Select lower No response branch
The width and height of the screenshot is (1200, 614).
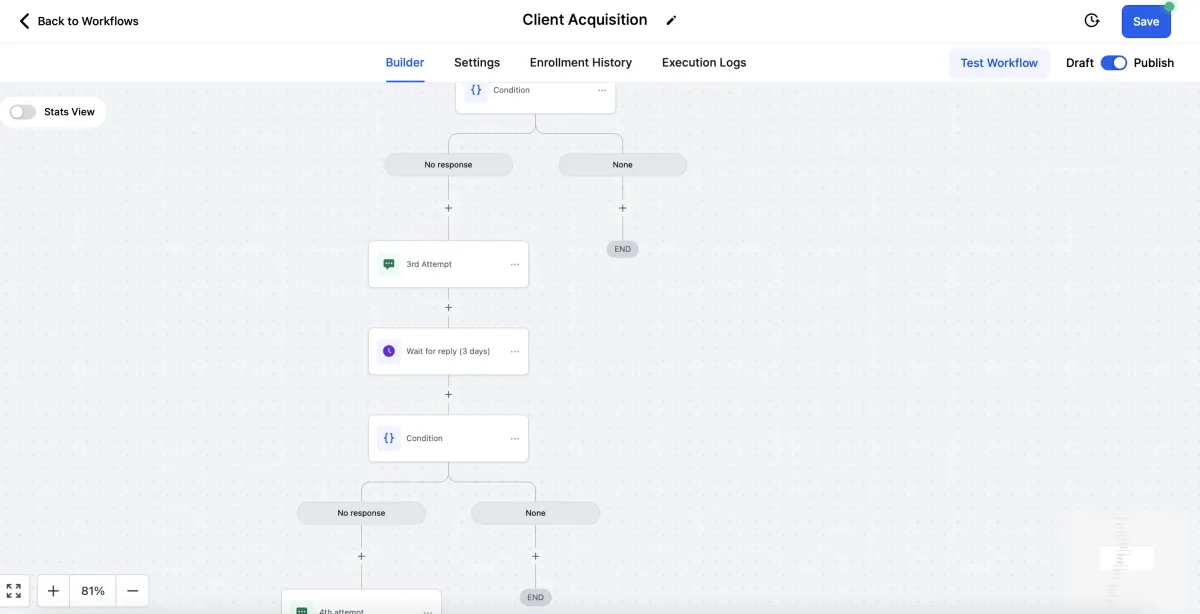[361, 513]
